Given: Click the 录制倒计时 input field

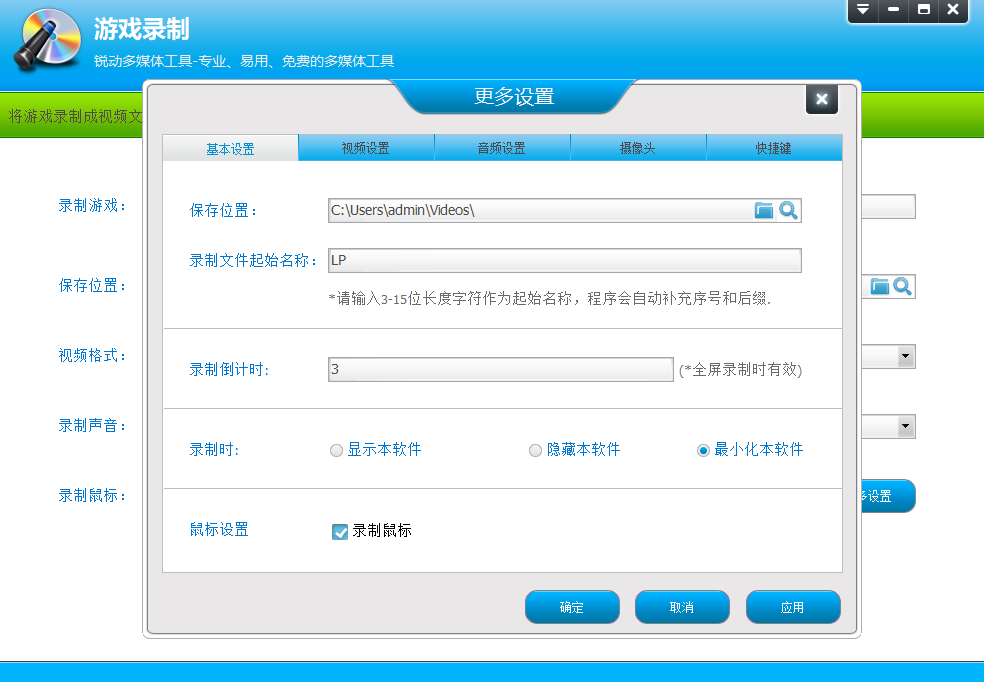Looking at the screenshot, I should 501,369.
